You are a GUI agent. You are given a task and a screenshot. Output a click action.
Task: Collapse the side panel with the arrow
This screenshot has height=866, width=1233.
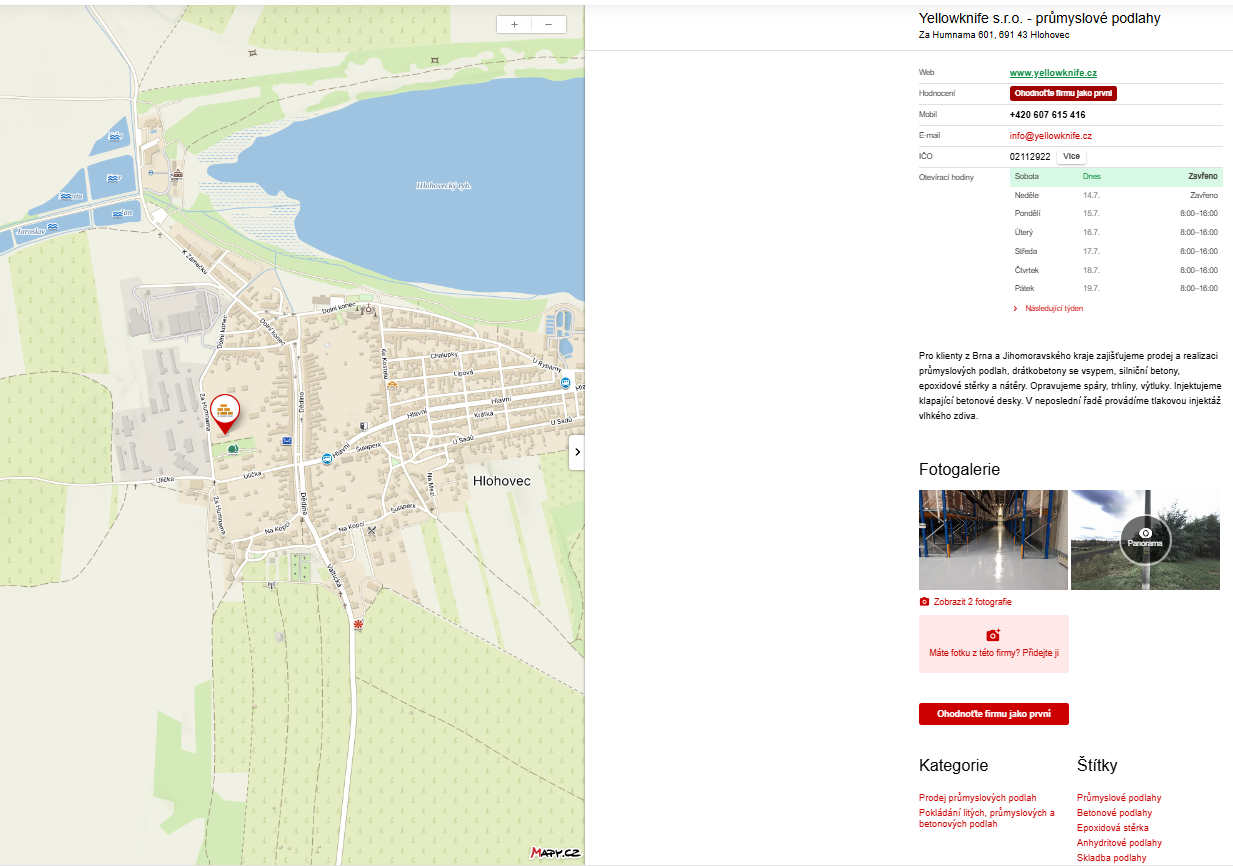coord(577,452)
